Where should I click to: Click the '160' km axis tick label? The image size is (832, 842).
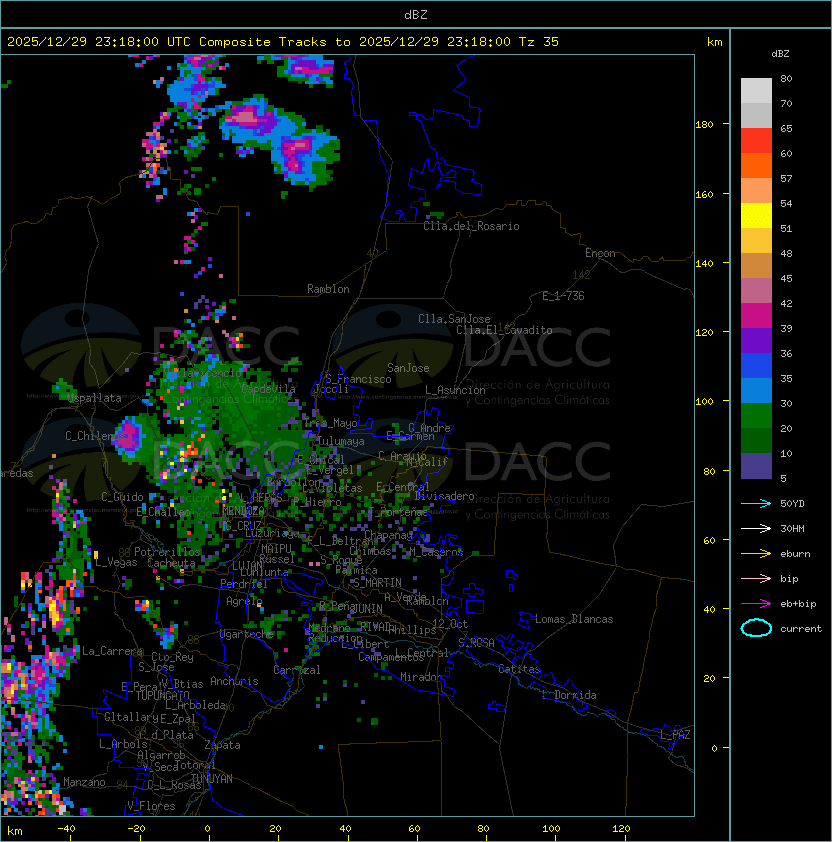pos(704,194)
